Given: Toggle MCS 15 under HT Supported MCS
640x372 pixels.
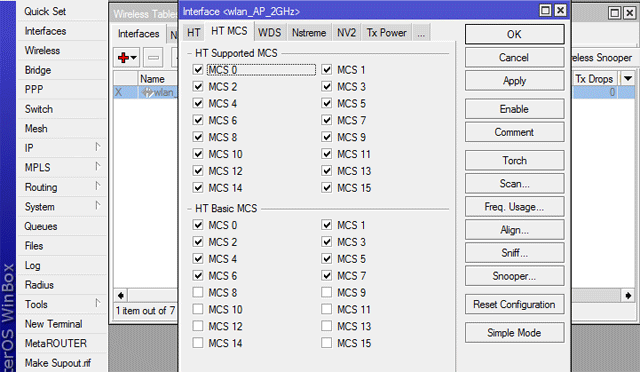Looking at the screenshot, I should (x=327, y=188).
